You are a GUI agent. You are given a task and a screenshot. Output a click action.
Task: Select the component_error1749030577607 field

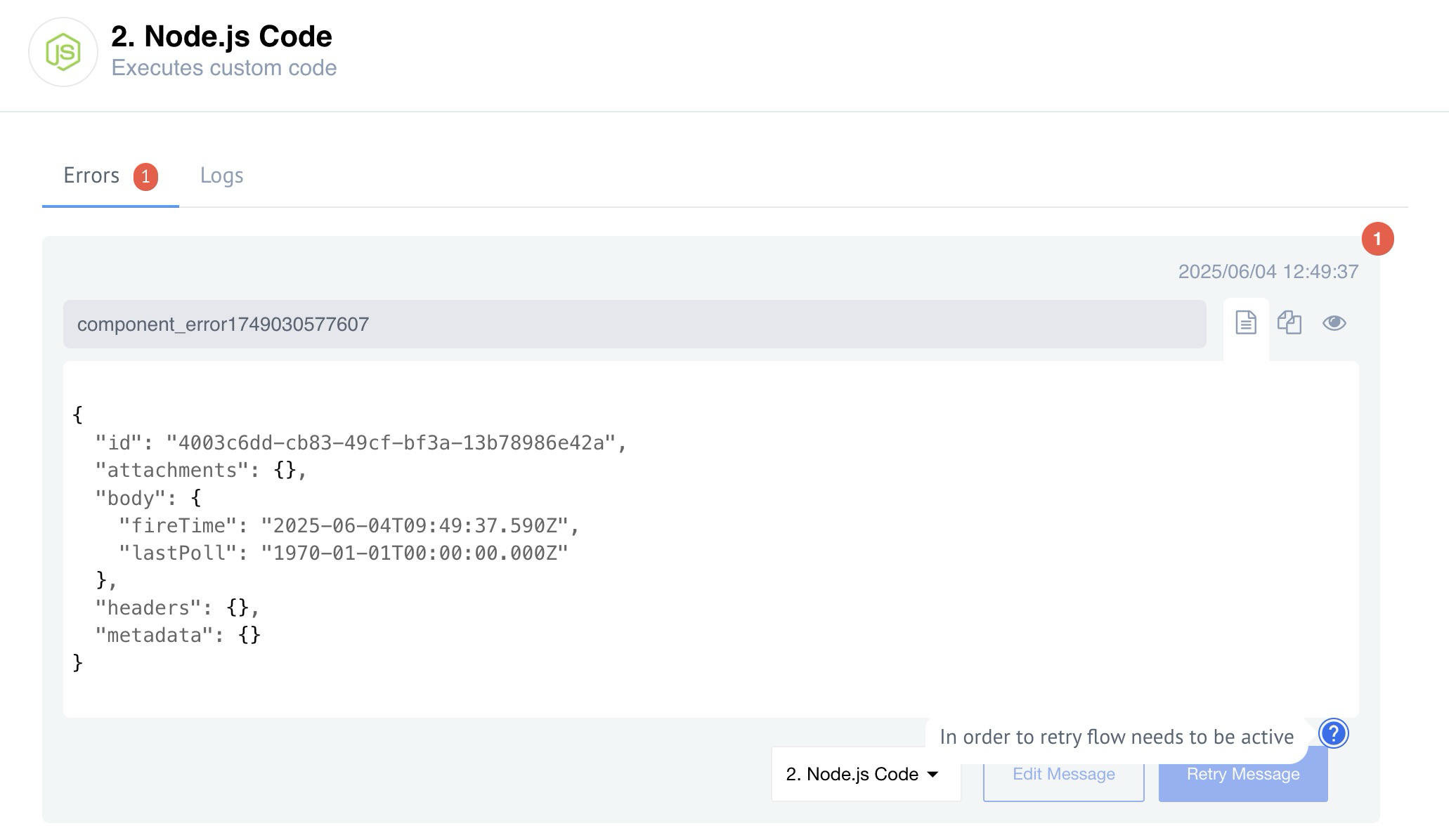point(635,324)
